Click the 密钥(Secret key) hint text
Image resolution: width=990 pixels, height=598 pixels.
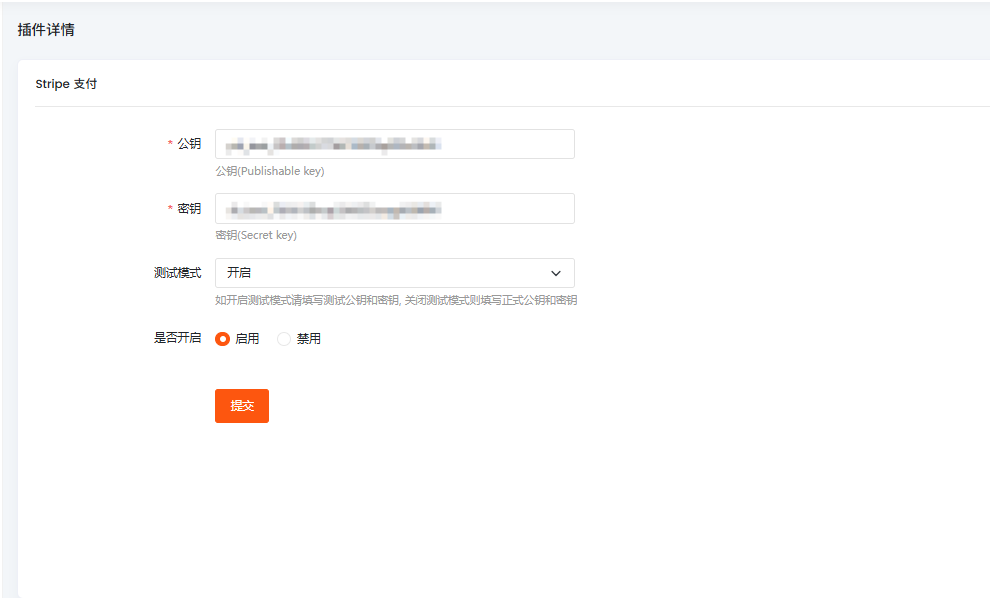[256, 235]
